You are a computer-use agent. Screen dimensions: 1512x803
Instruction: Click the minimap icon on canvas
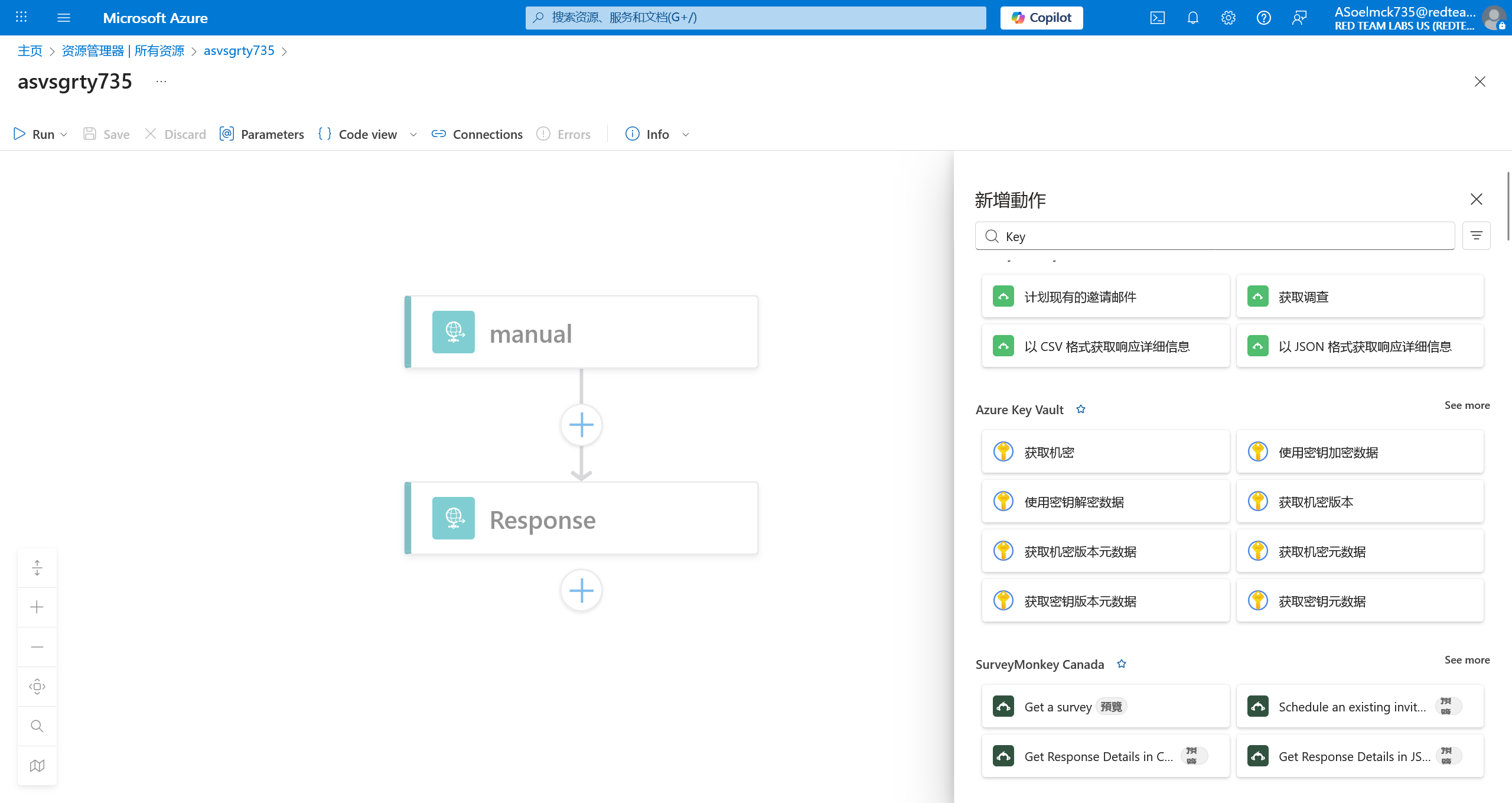point(37,765)
